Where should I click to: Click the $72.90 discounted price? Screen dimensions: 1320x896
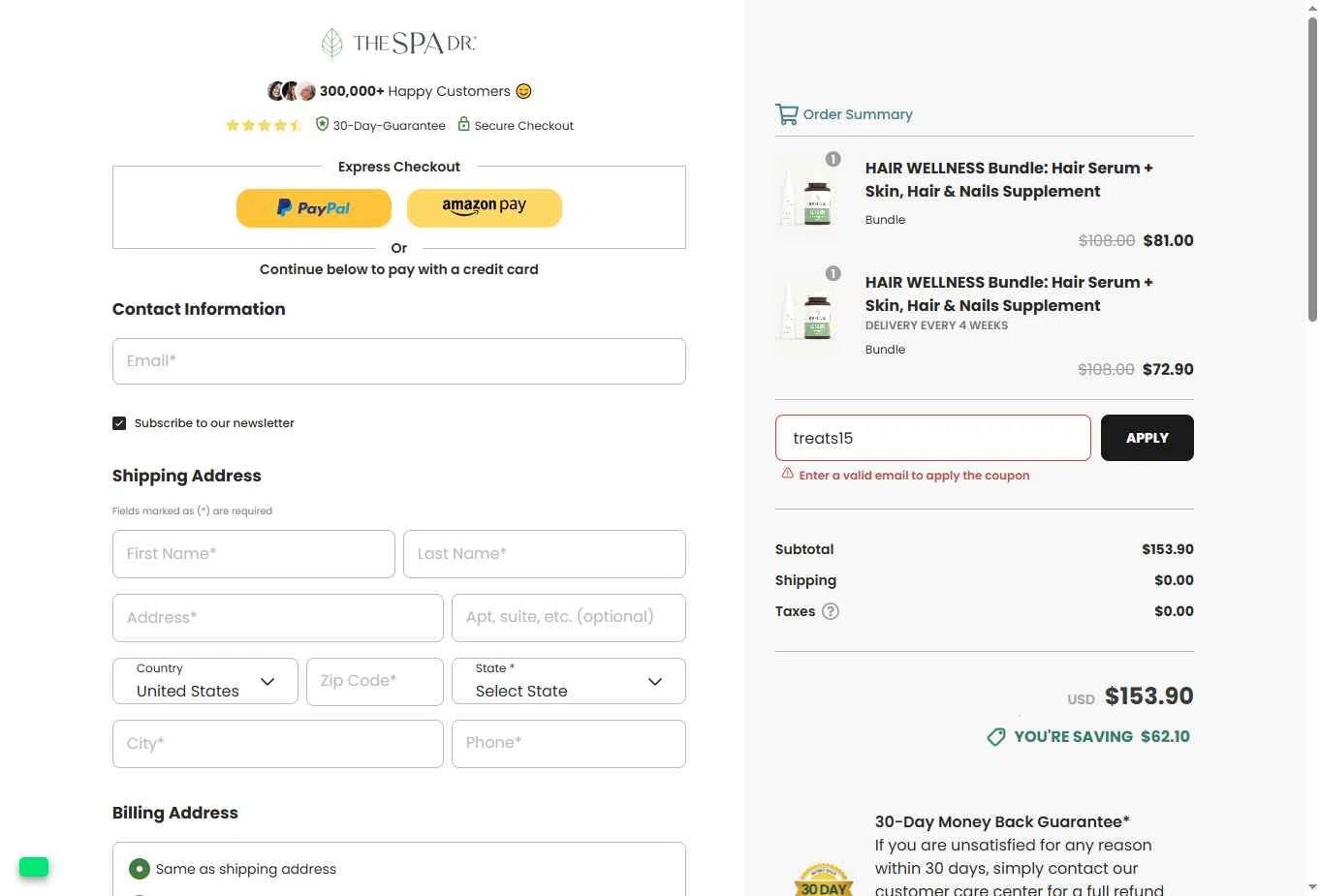[1168, 369]
